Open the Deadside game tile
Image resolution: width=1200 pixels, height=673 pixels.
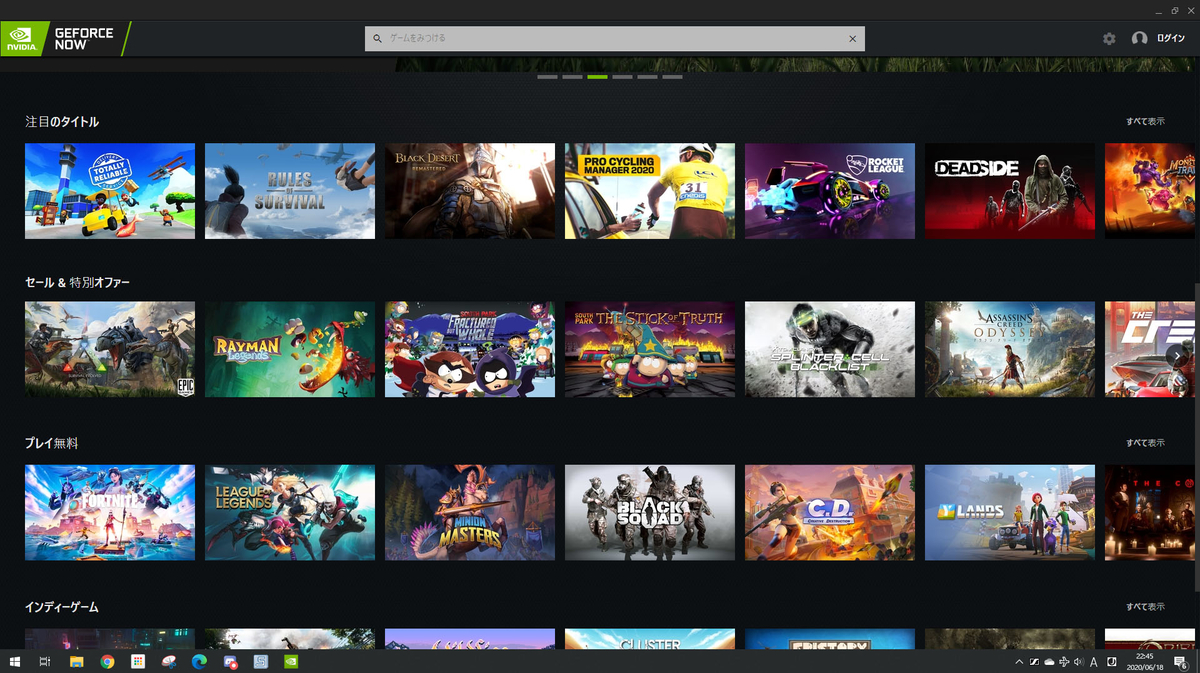[x=1010, y=191]
